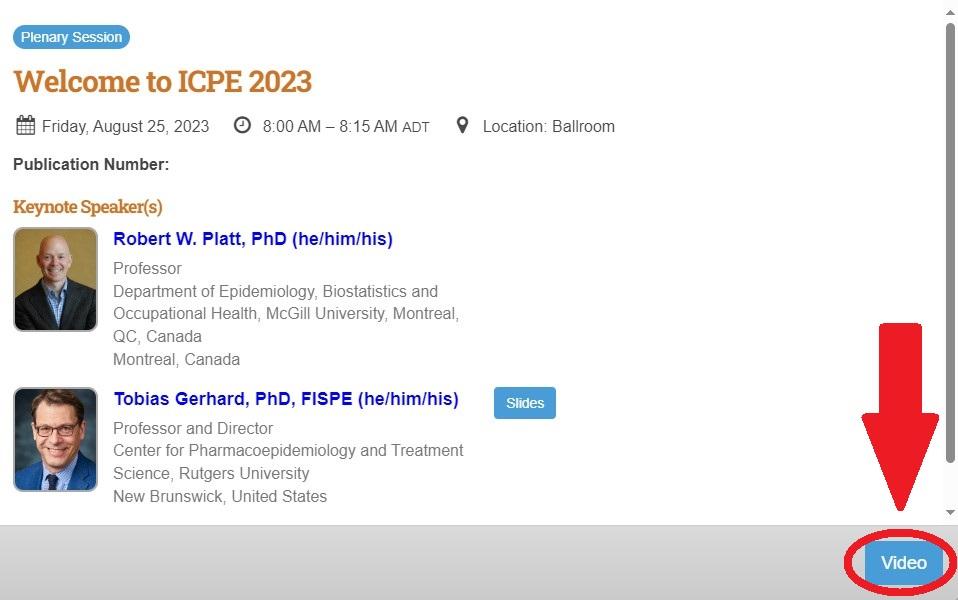Play the session with the Video button

(903, 563)
